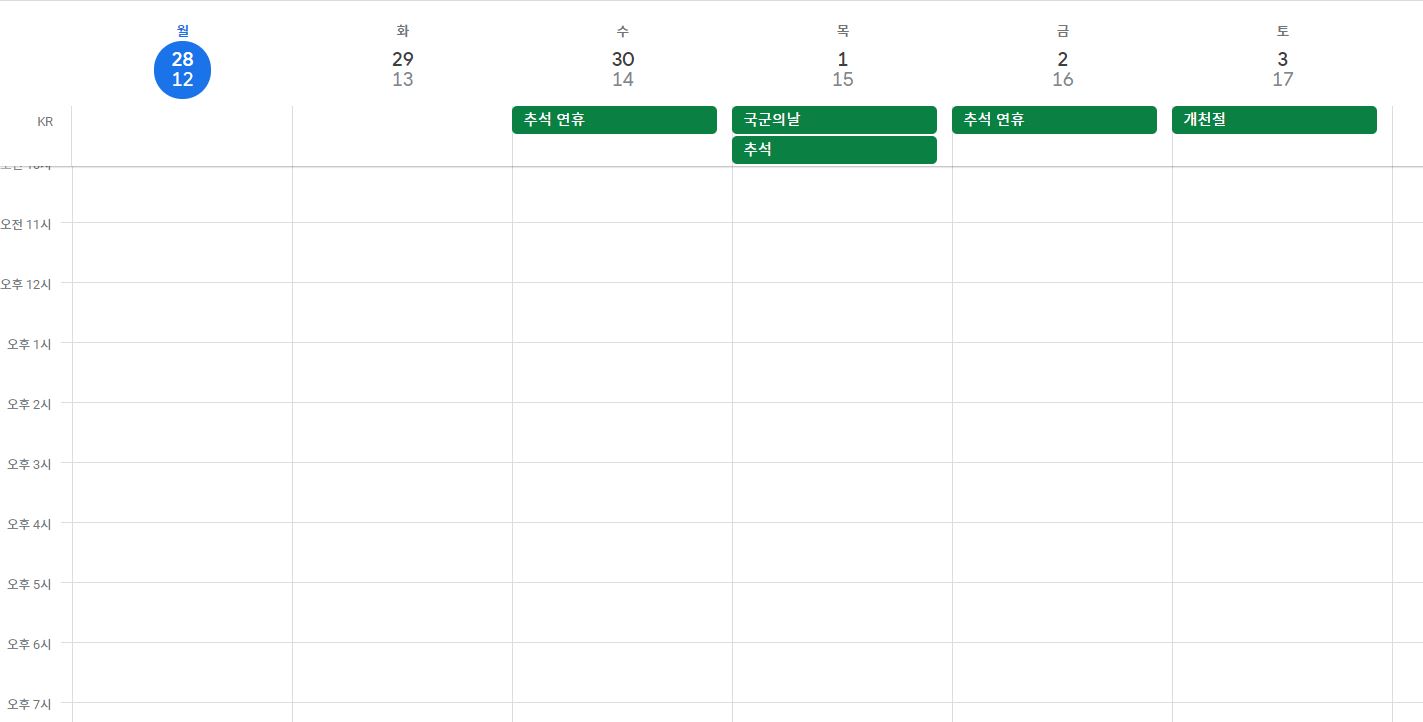Image resolution: width=1423 pixels, height=722 pixels.
Task: Open the 추석 event under 국군의날
Action: pos(834,150)
